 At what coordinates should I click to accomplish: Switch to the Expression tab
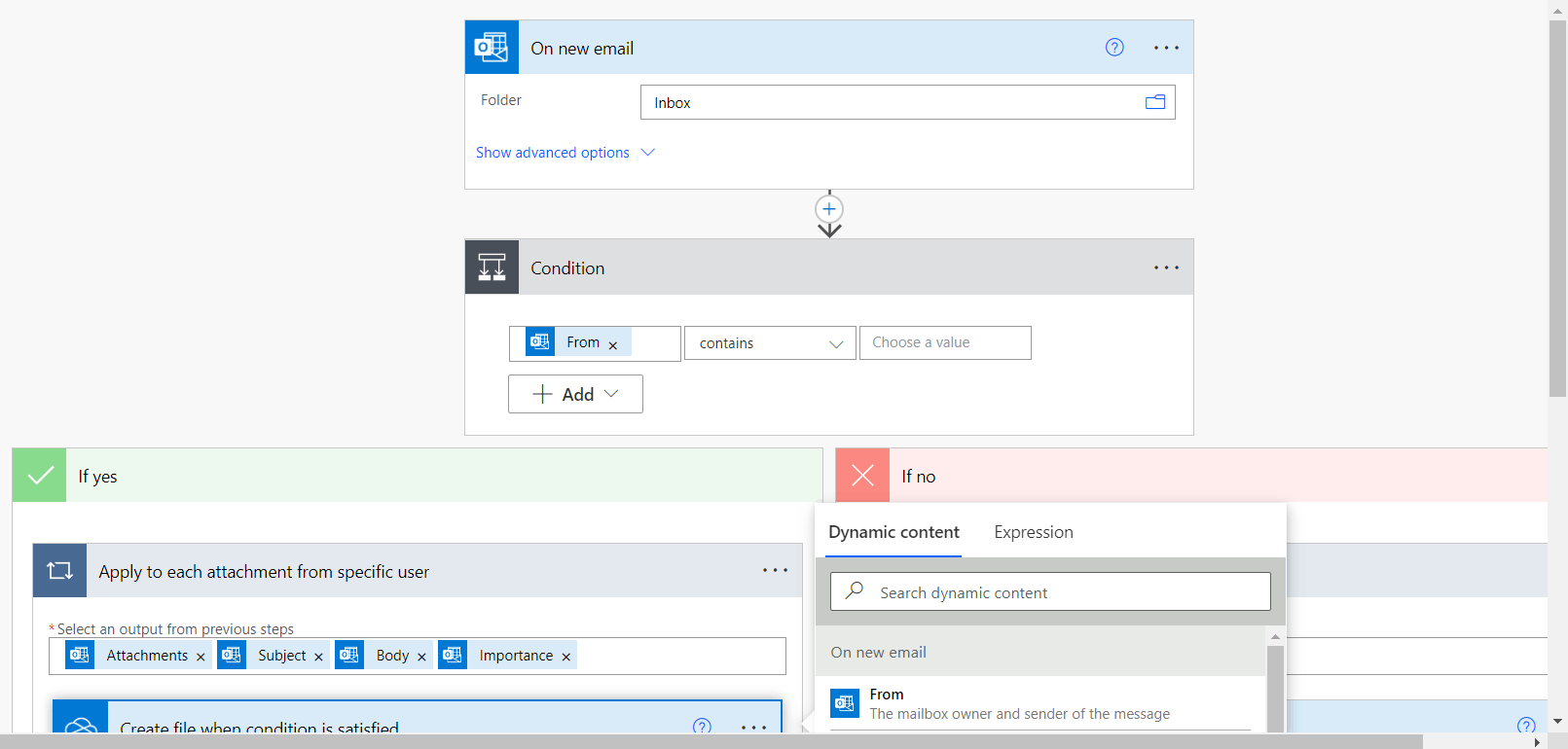click(x=1034, y=532)
